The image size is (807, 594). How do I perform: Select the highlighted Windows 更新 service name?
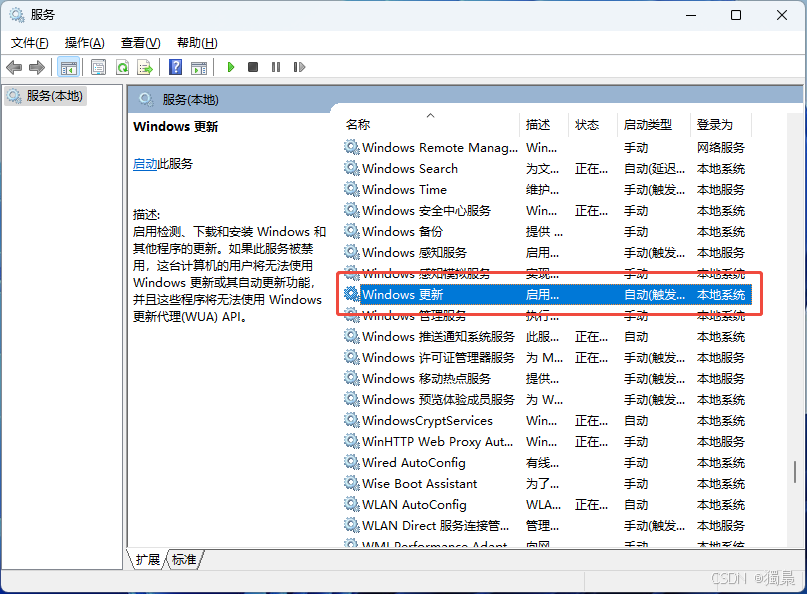(403, 295)
